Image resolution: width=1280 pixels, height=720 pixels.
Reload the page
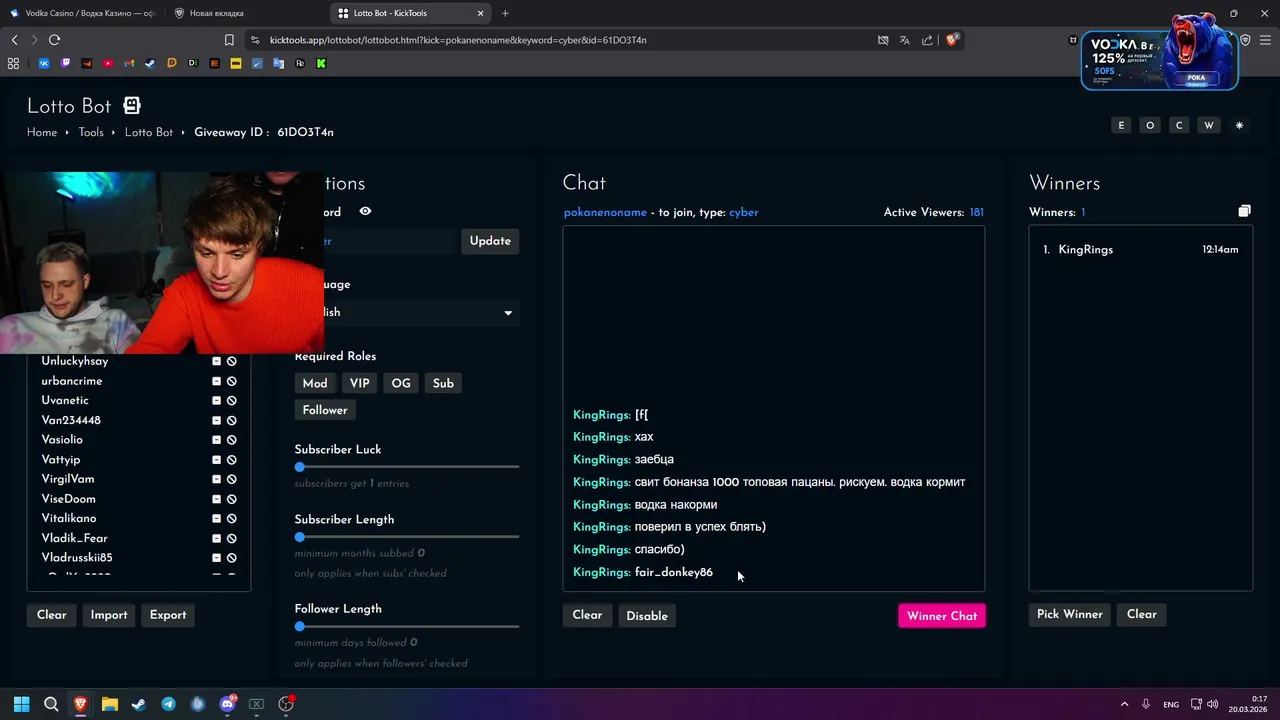pyautogui.click(x=54, y=40)
